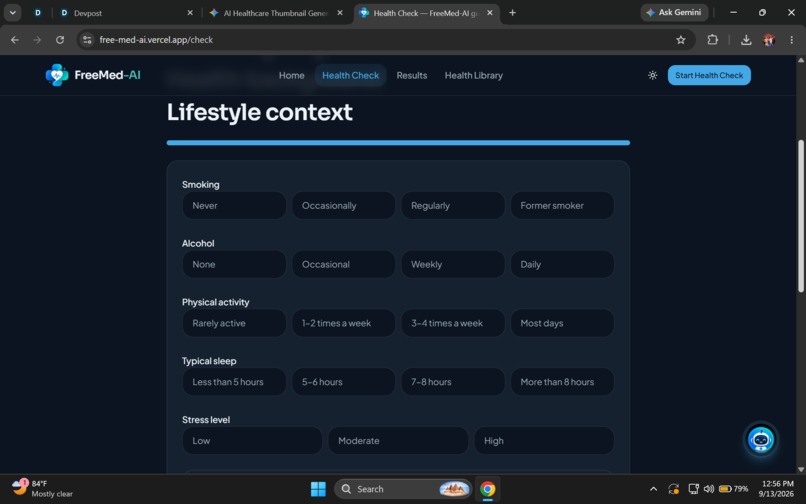Click the Chrome taskbar icon
Image resolution: width=806 pixels, height=504 pixels.
click(x=487, y=489)
